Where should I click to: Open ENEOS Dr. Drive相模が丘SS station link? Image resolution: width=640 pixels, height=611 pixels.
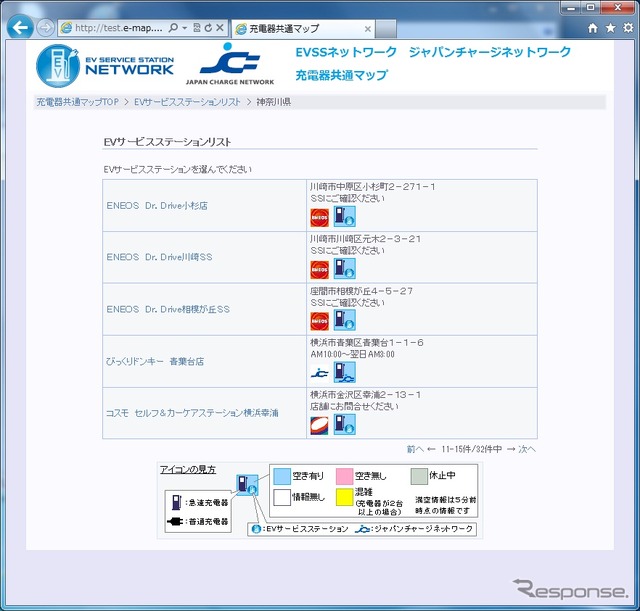pos(168,309)
